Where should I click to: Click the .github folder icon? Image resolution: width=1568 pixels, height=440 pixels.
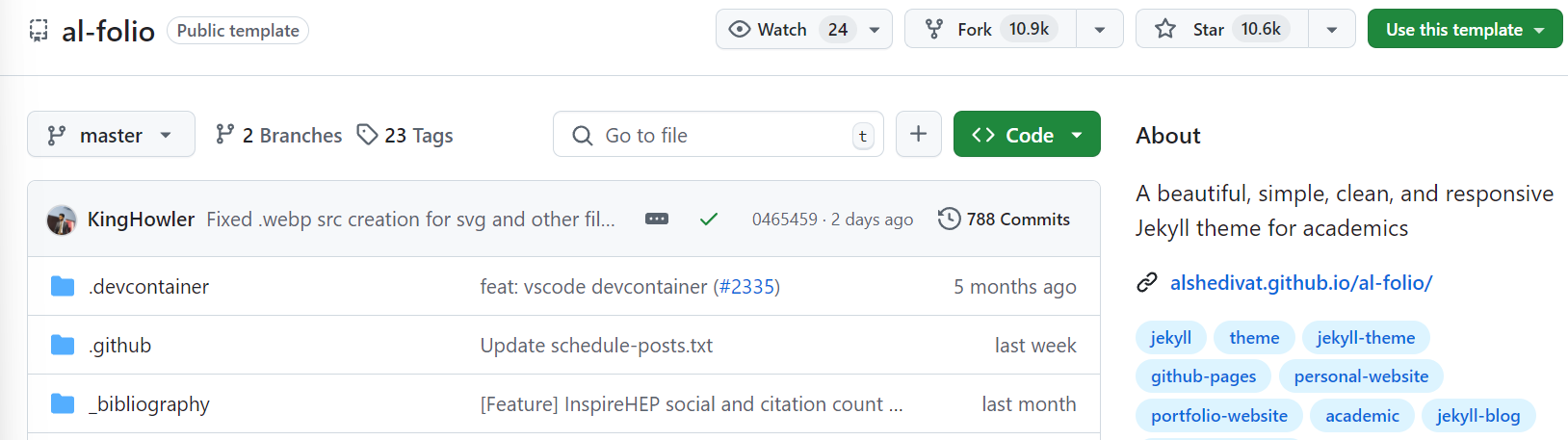click(x=63, y=345)
